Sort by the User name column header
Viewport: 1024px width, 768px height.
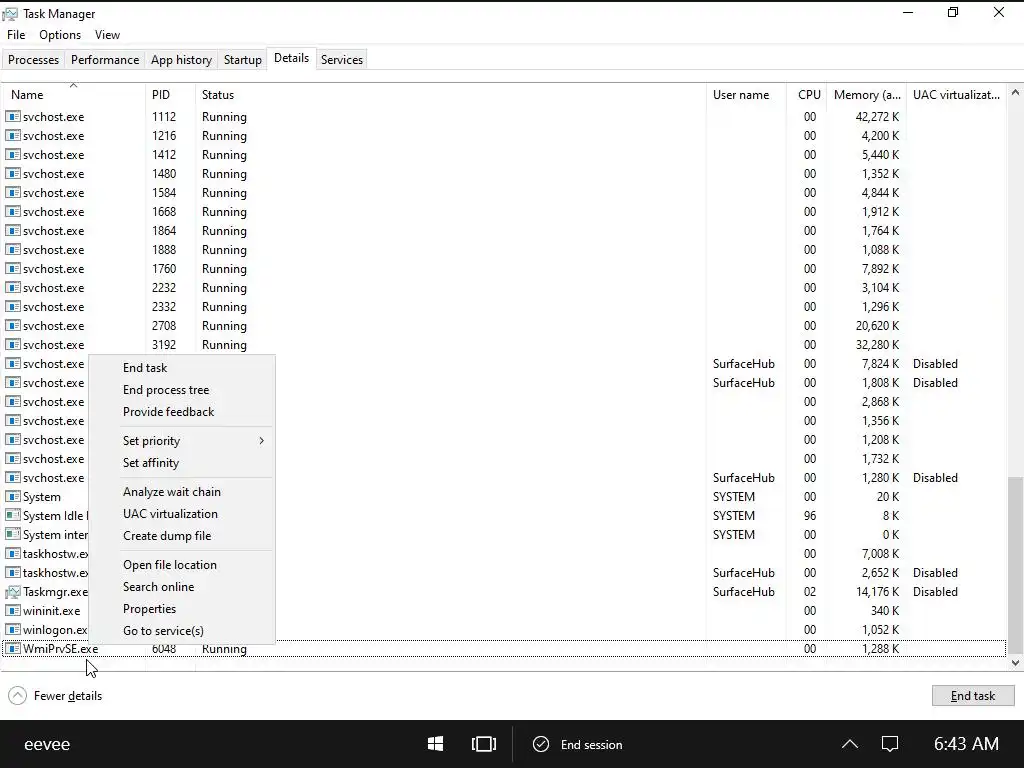[746, 95]
